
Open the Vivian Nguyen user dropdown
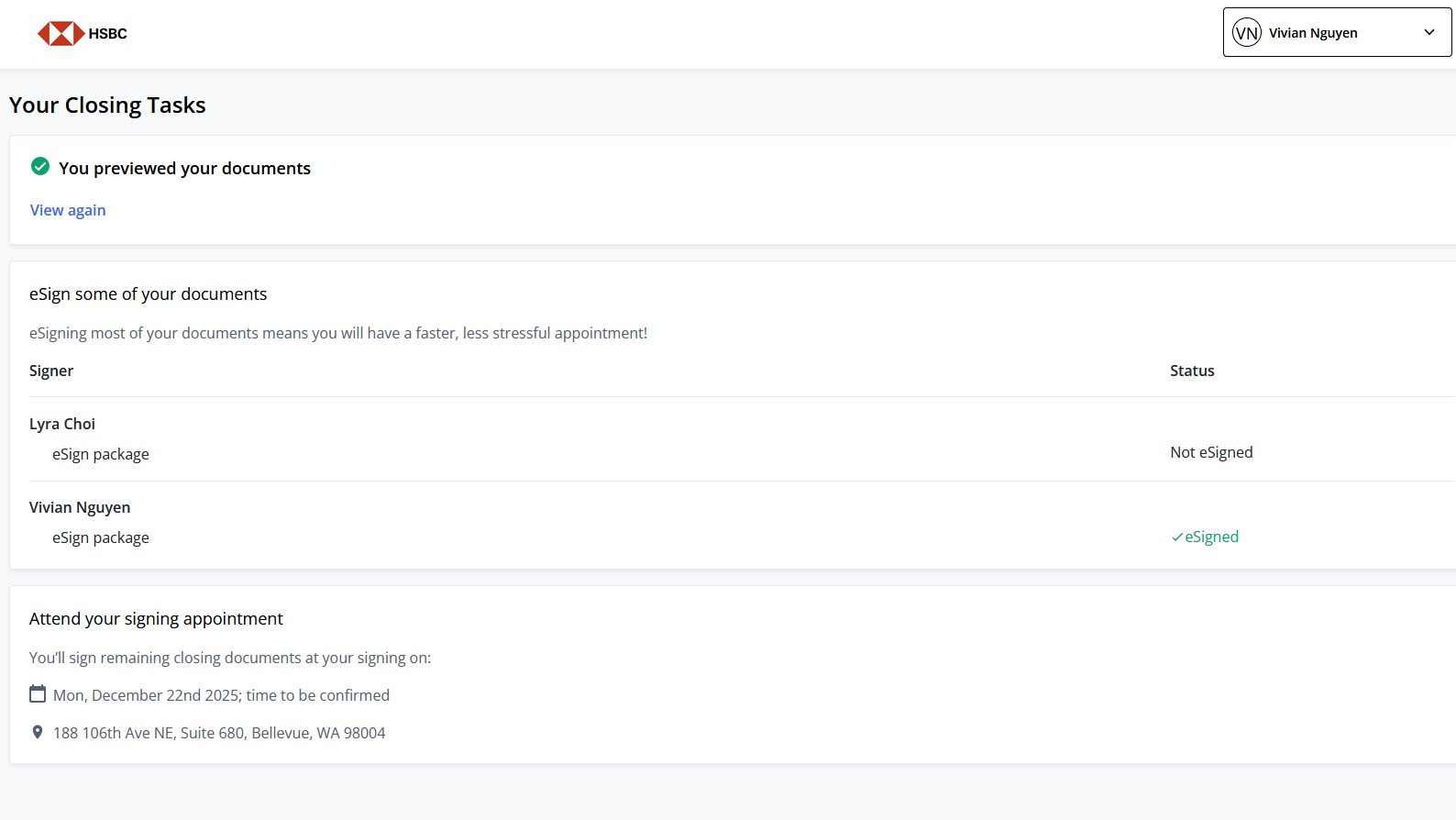(x=1313, y=33)
